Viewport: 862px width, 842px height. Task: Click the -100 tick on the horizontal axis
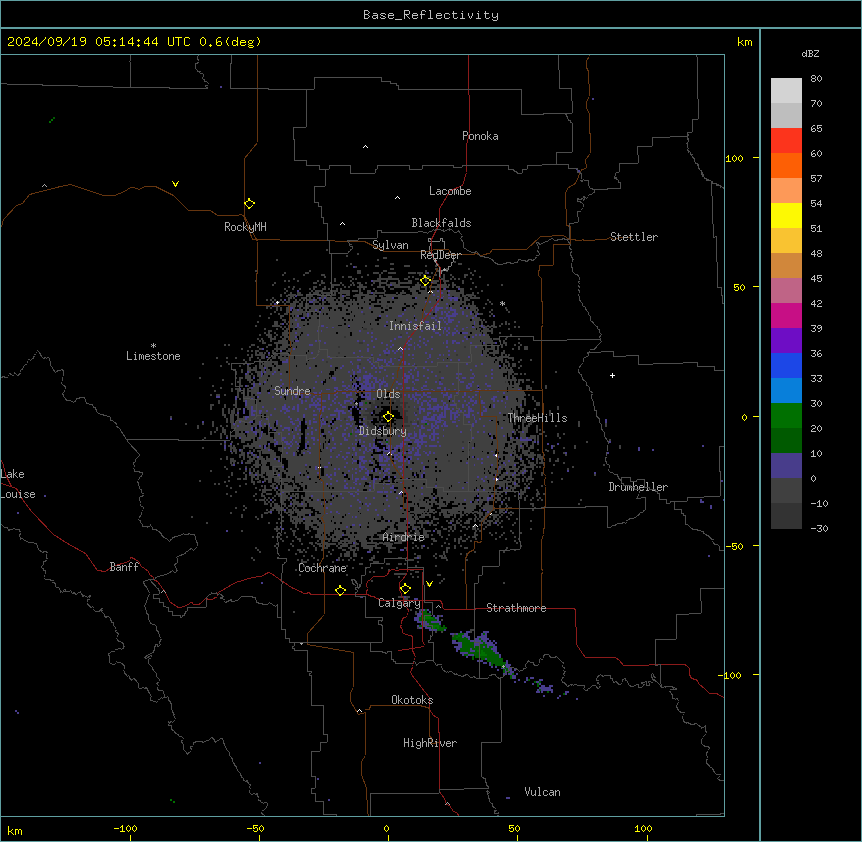[125, 828]
